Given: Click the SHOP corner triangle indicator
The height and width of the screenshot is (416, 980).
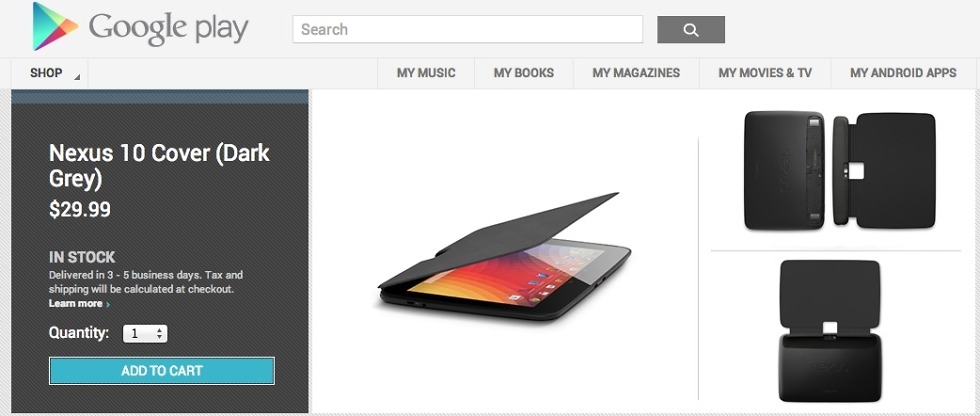Looking at the screenshot, I should (77, 77).
